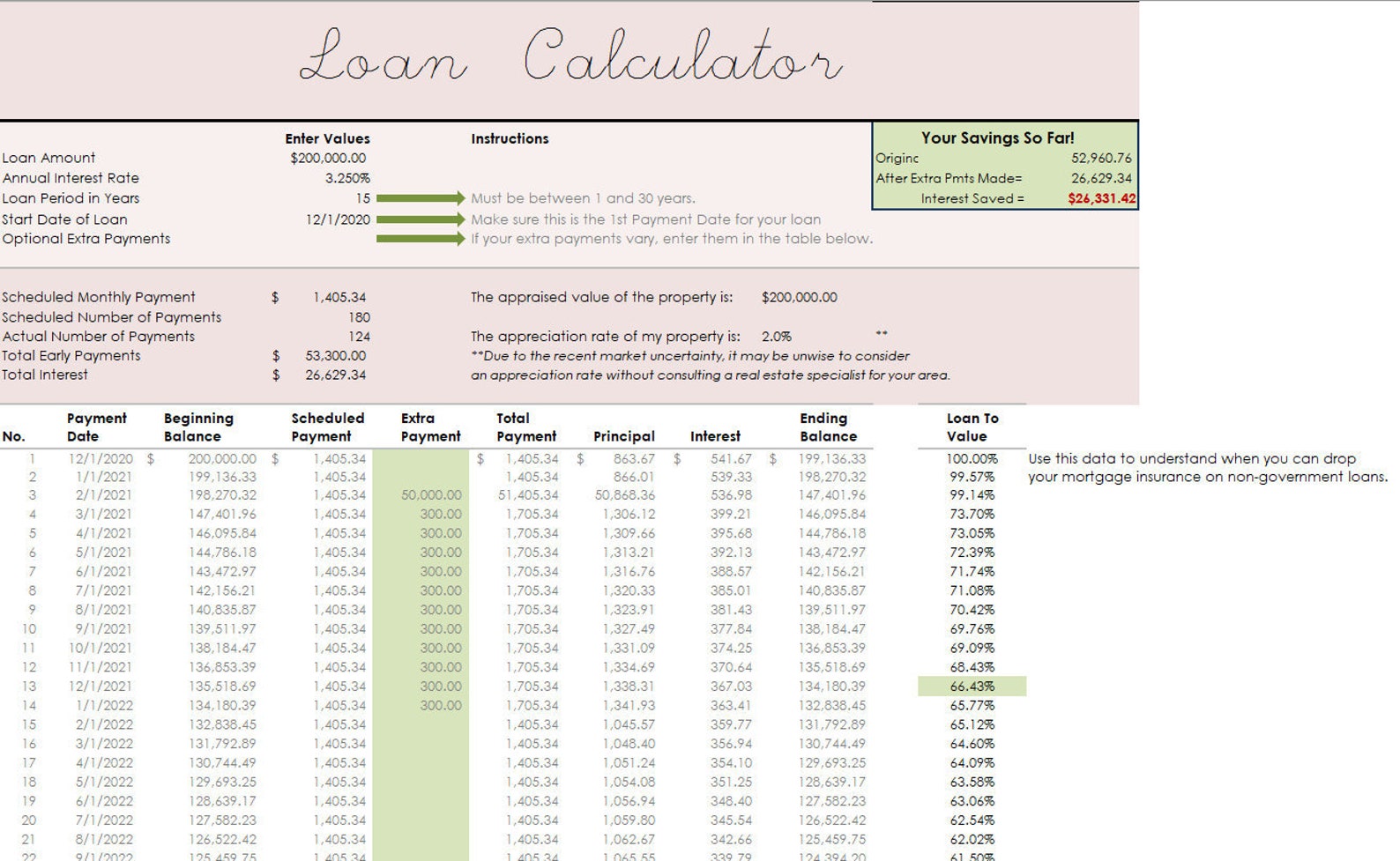
Task: Select the Interest cell 367.03
Action: pos(731,687)
